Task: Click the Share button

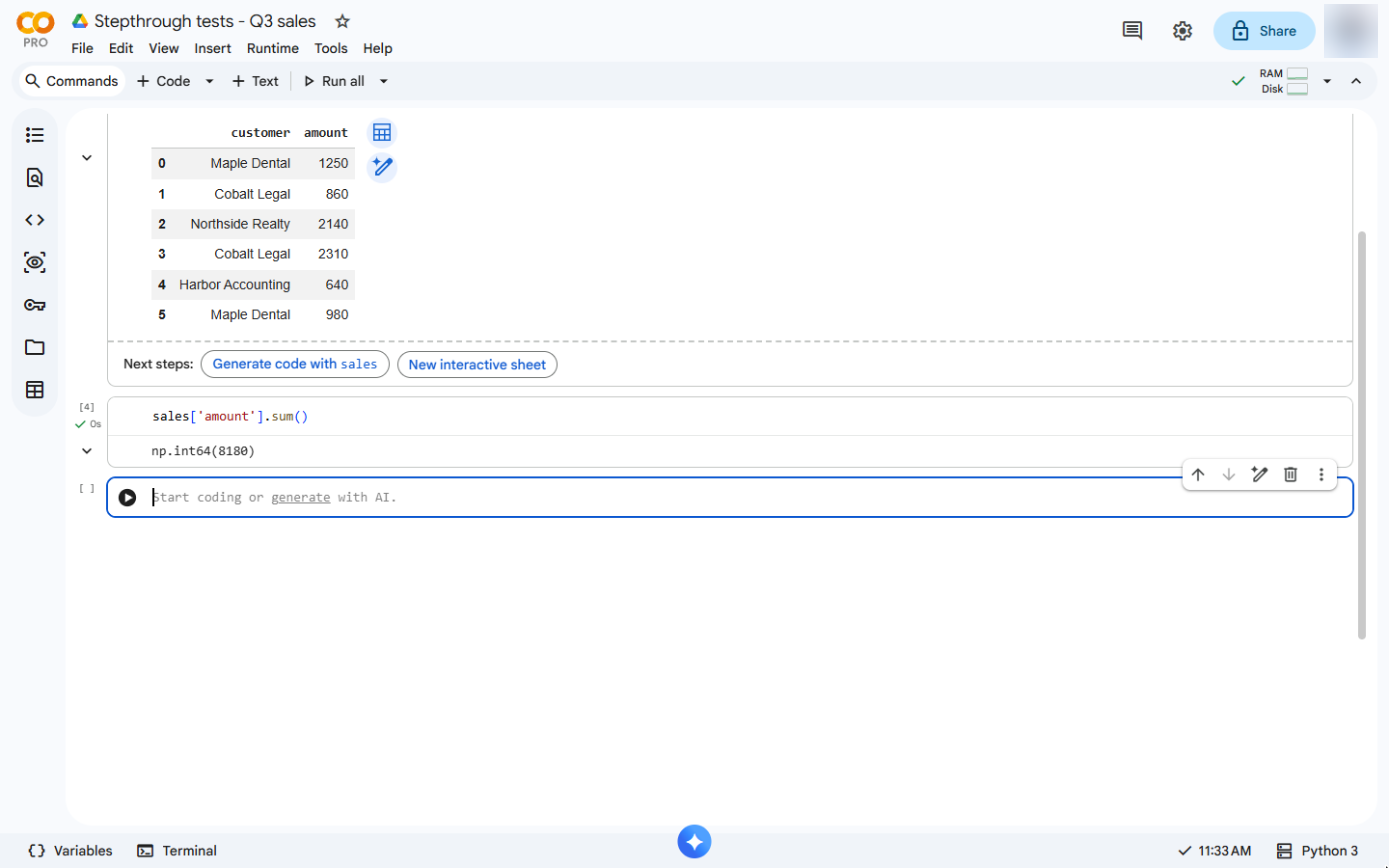Action: 1264,31
